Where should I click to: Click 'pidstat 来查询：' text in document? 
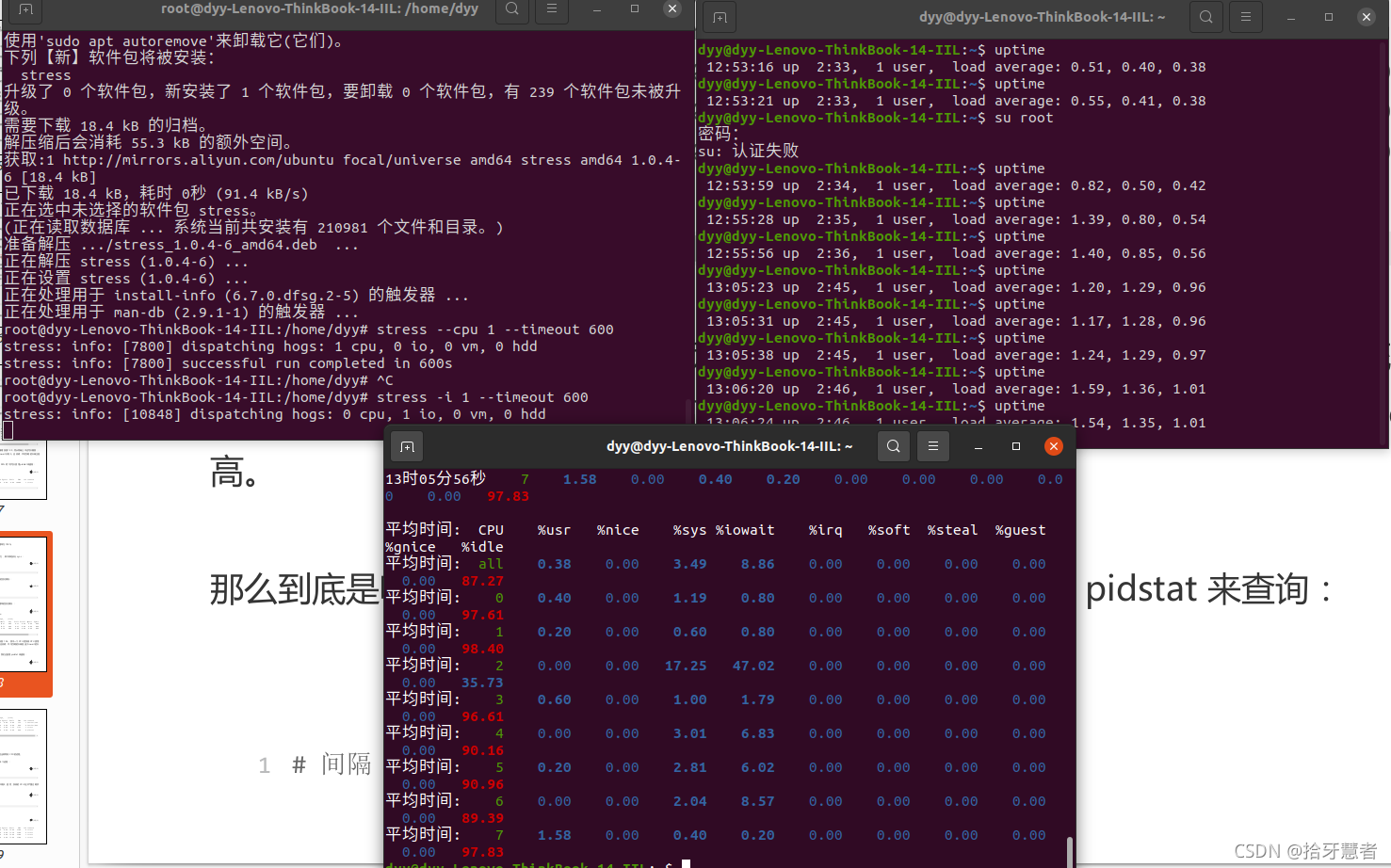tap(1210, 589)
